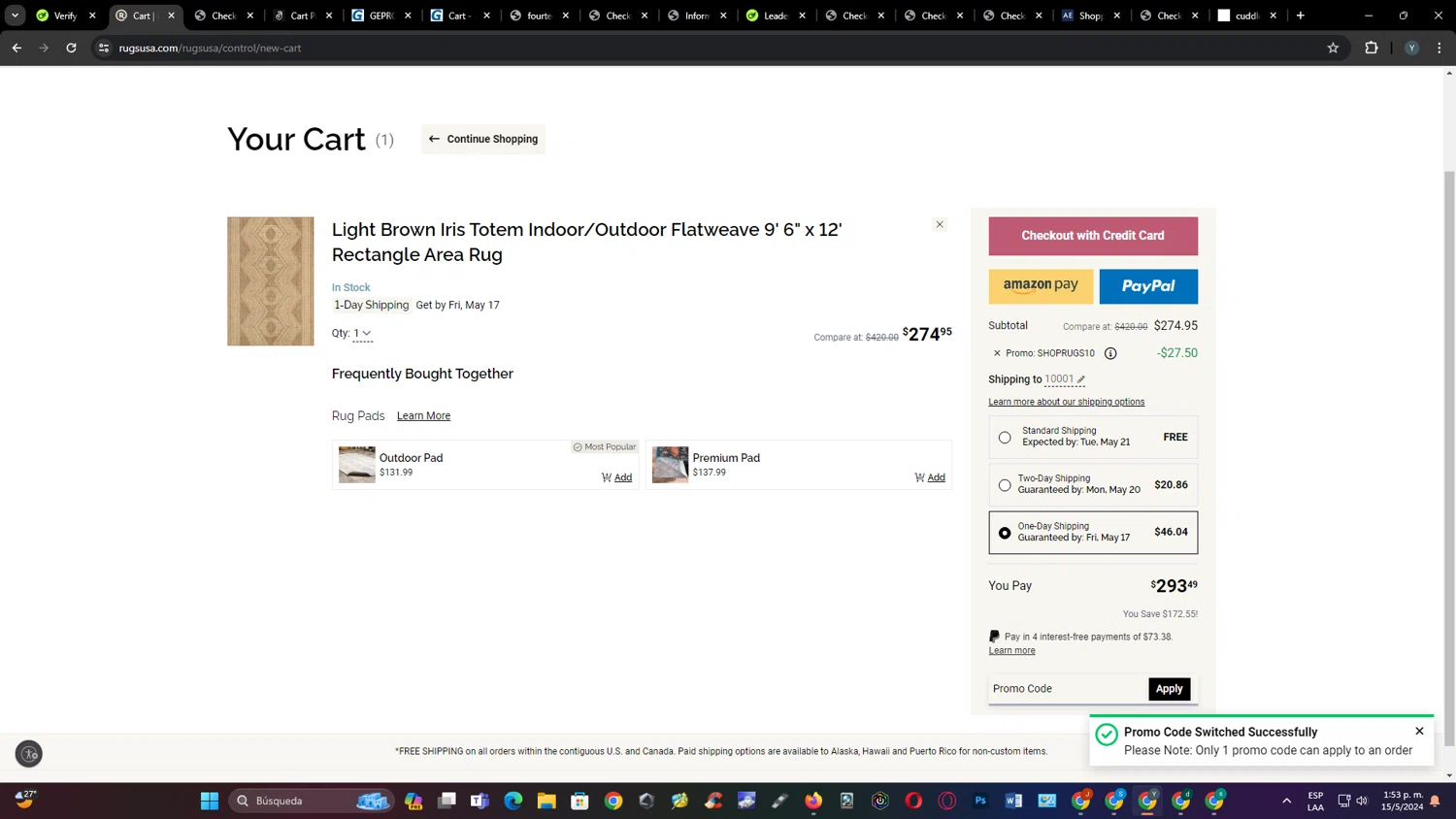Launch Microsoft Edge from the taskbar

pos(513,801)
